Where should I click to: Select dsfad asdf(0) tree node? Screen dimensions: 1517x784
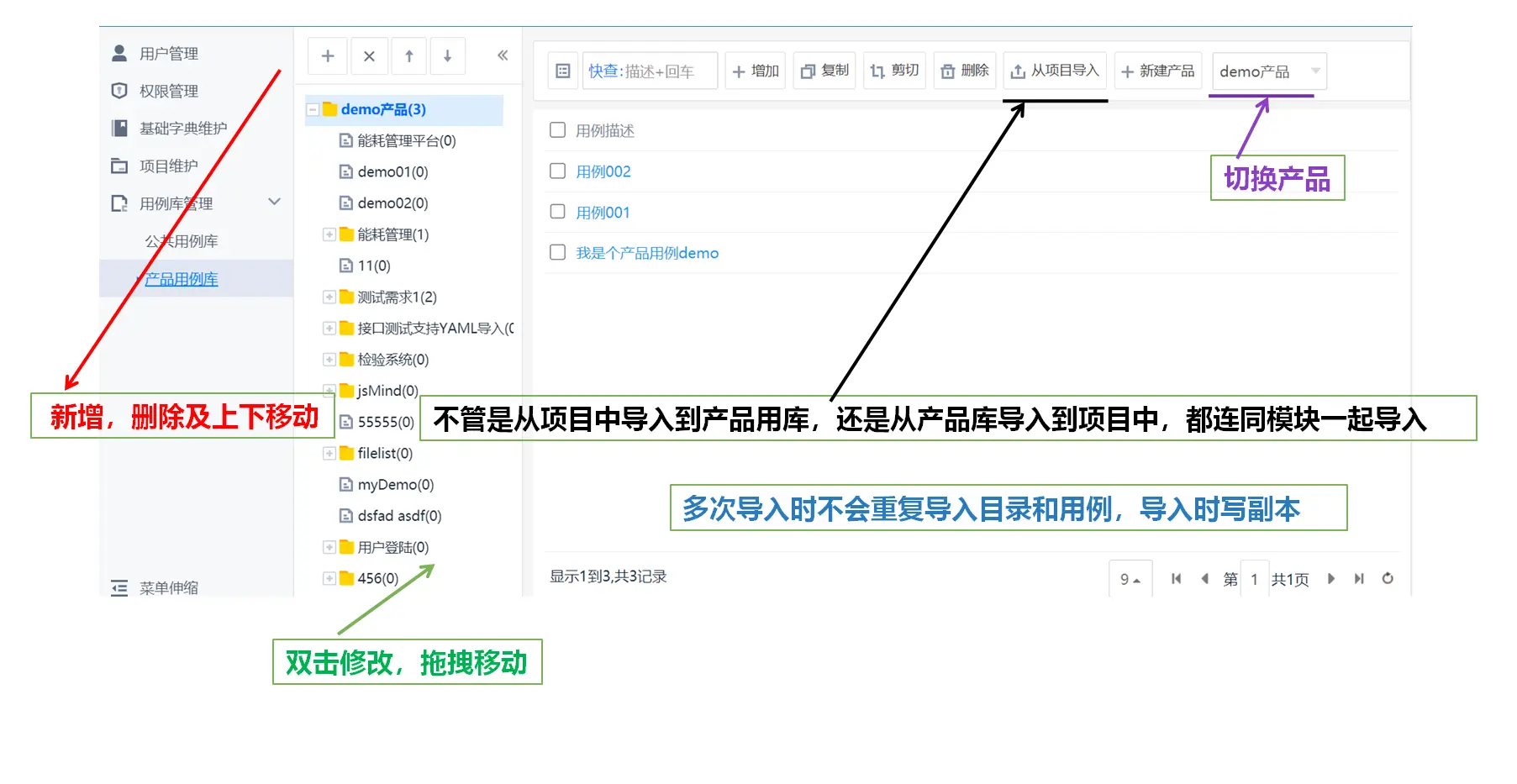[x=399, y=516]
